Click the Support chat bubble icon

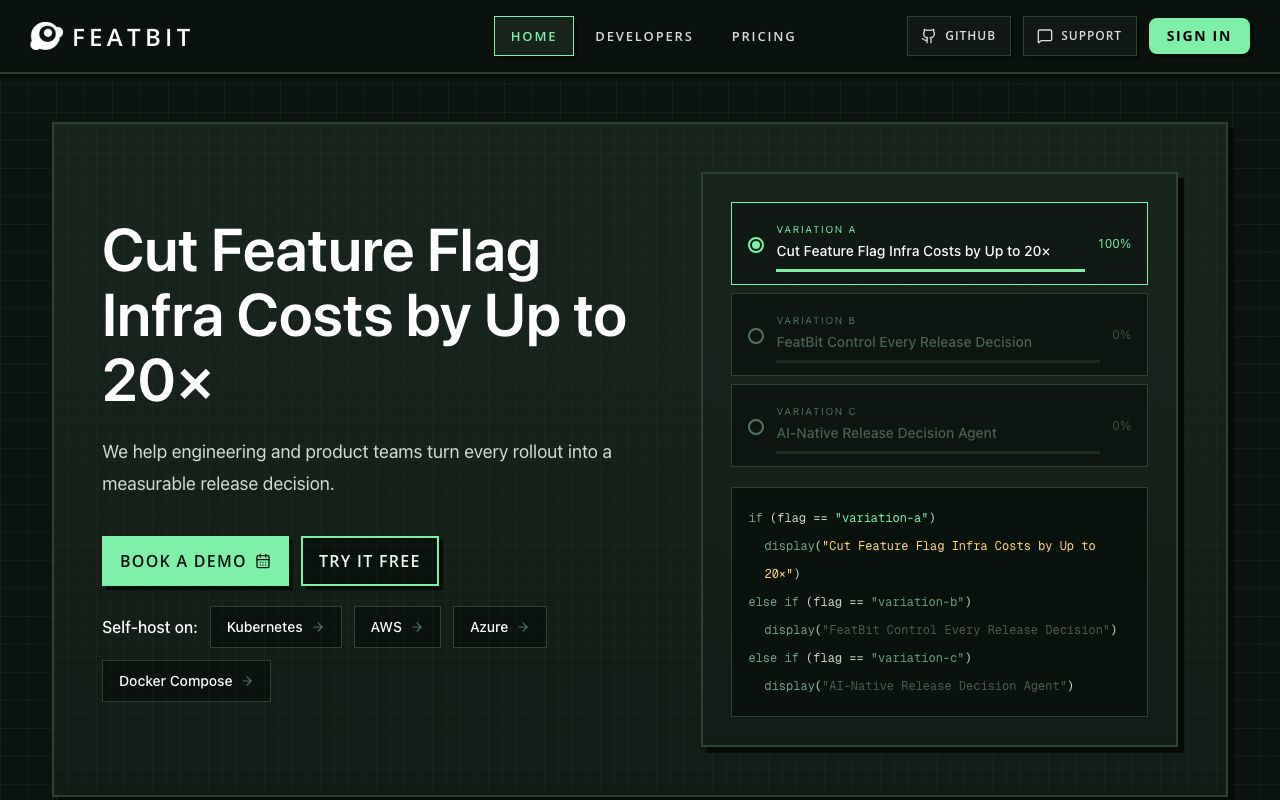(x=1045, y=36)
